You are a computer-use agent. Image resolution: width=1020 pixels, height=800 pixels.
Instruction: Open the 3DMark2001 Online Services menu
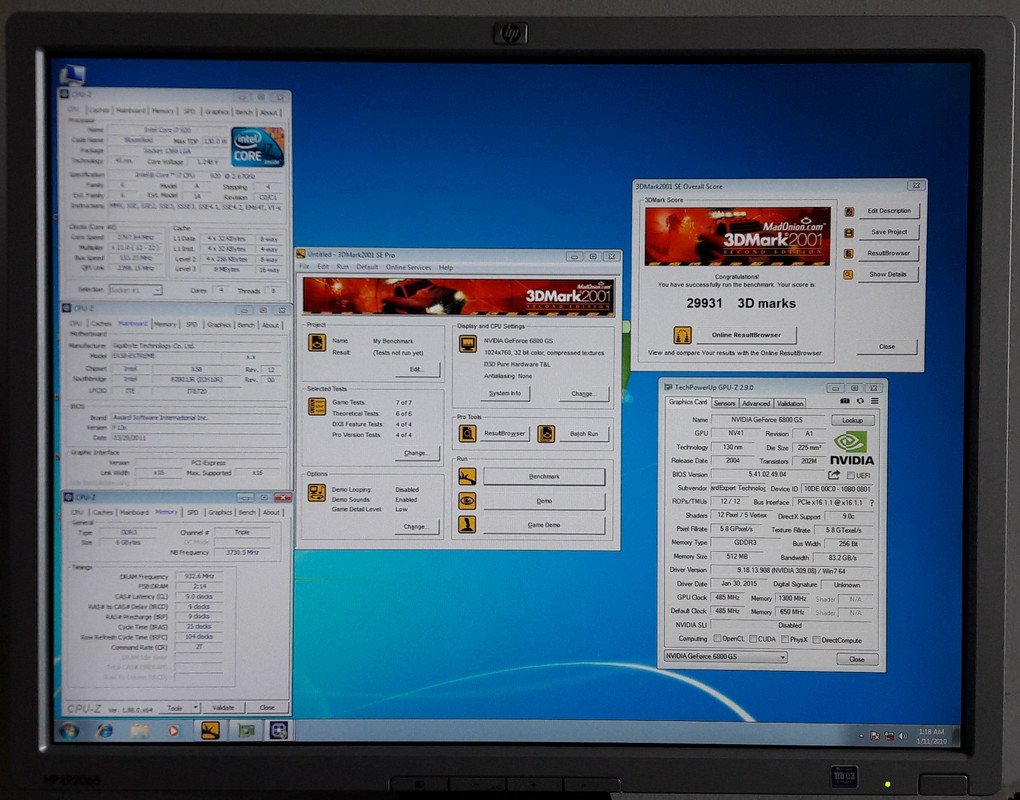click(x=408, y=267)
